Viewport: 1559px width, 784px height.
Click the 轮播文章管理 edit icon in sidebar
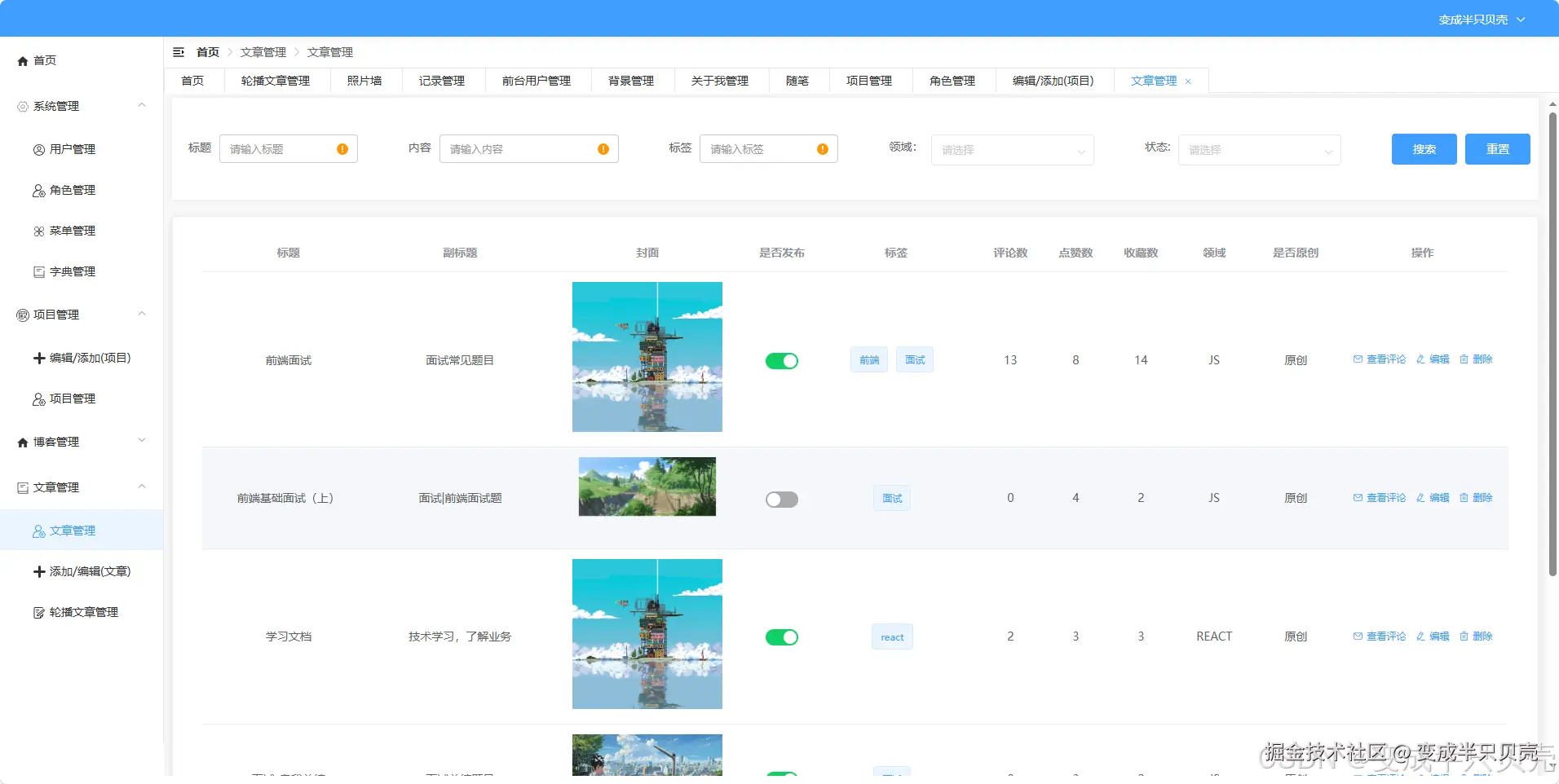39,613
